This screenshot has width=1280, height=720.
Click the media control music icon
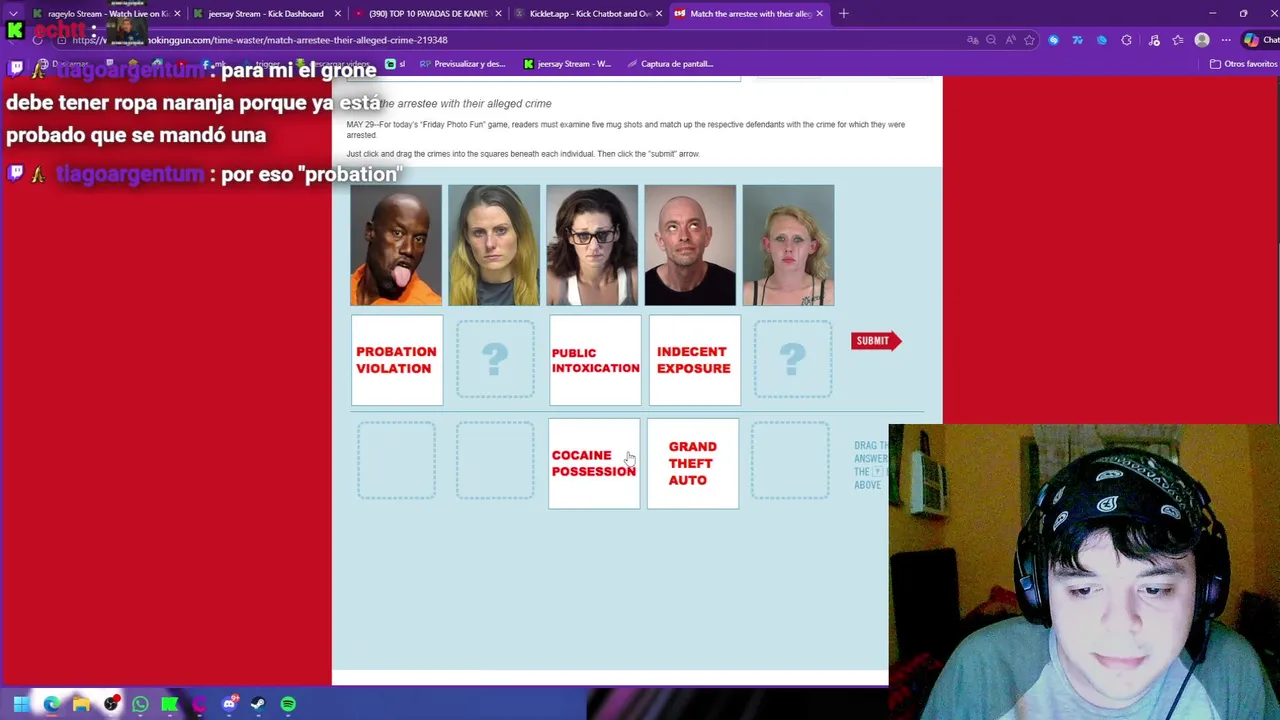(x=1154, y=40)
